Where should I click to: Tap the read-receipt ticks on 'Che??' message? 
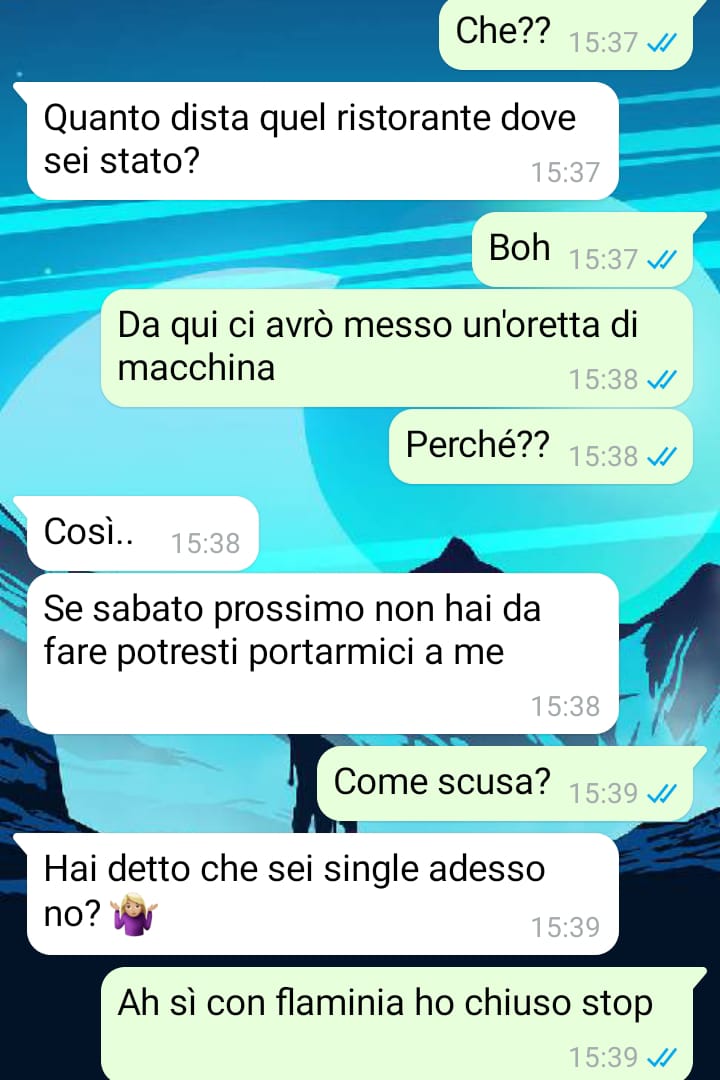click(662, 43)
